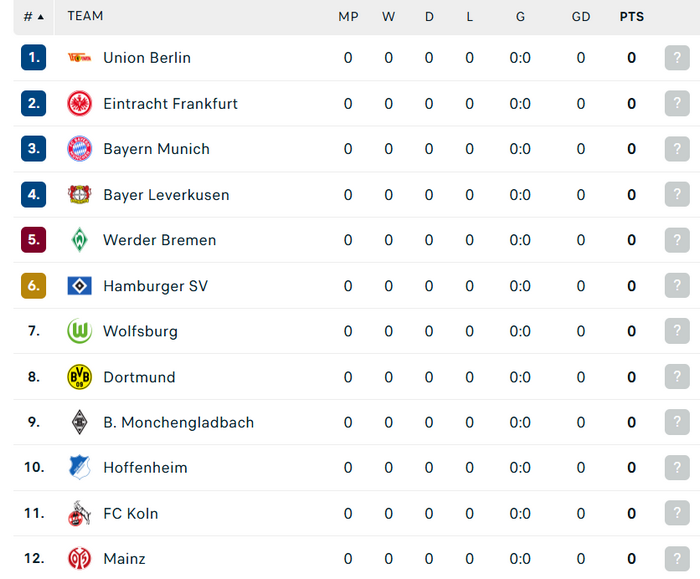Sort standings by the GD column header

coord(581,17)
